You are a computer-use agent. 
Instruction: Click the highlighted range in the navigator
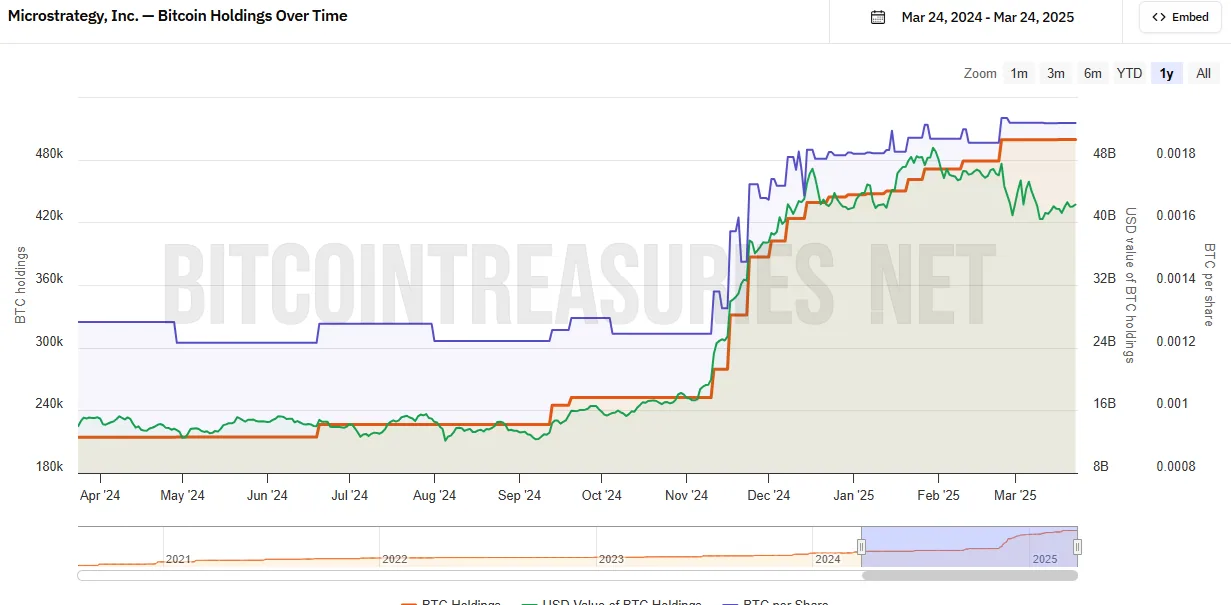969,546
